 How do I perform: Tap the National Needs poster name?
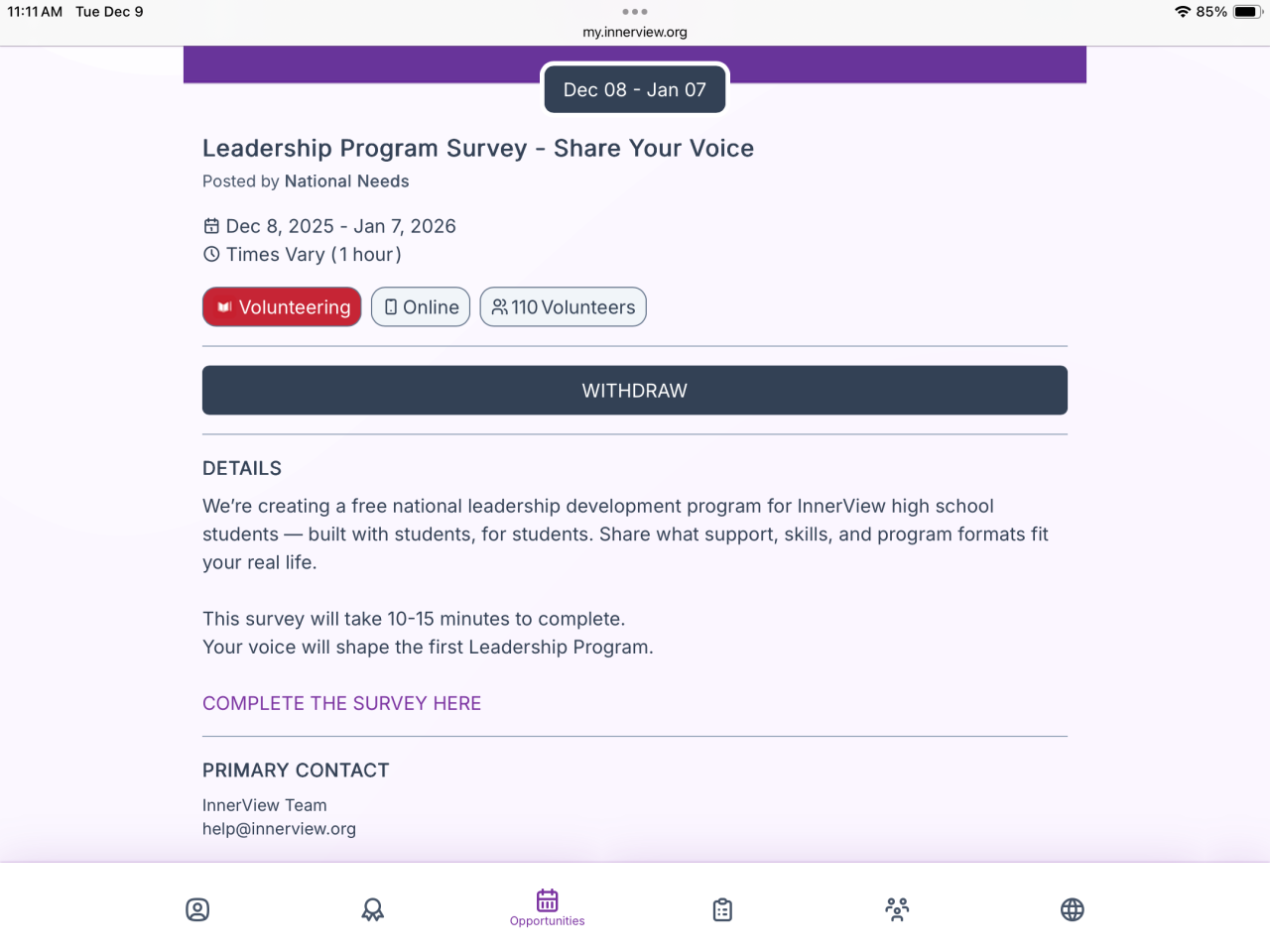pos(346,181)
